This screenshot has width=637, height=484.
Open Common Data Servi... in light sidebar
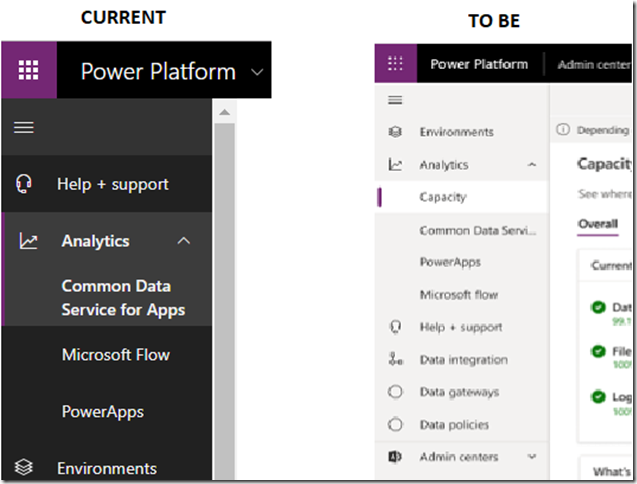(x=478, y=230)
